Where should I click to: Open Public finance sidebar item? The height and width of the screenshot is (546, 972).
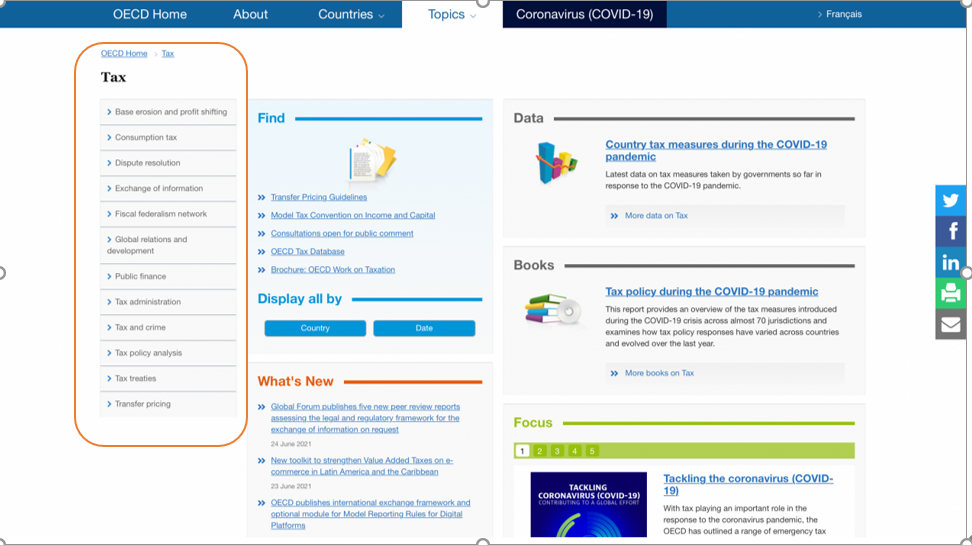click(168, 276)
